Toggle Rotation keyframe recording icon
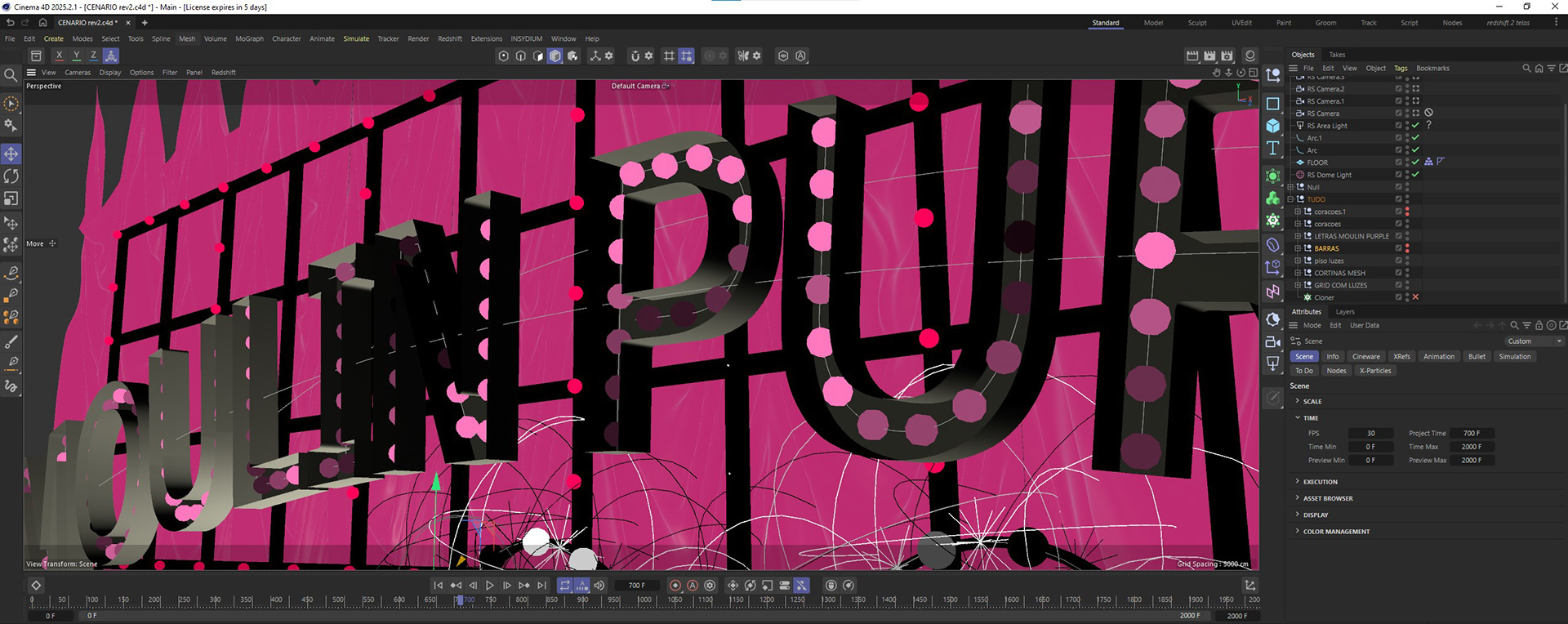Image resolution: width=1568 pixels, height=624 pixels. point(750,586)
